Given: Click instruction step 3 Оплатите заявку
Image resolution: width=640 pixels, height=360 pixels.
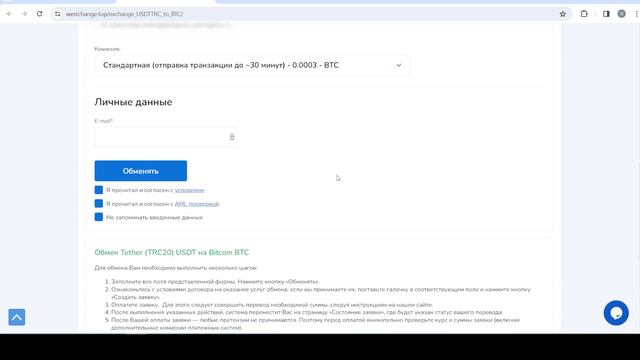Looking at the screenshot, I should tap(272, 305).
